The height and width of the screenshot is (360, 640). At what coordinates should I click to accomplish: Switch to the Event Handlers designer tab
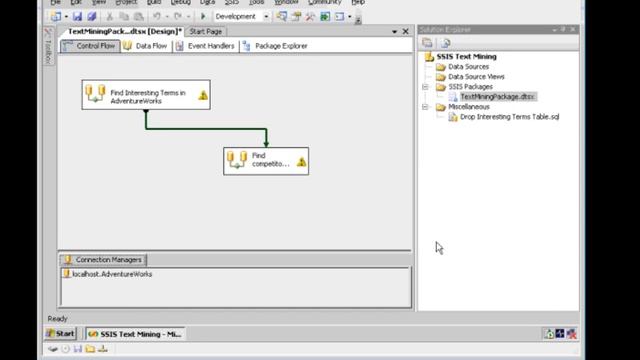click(x=205, y=46)
